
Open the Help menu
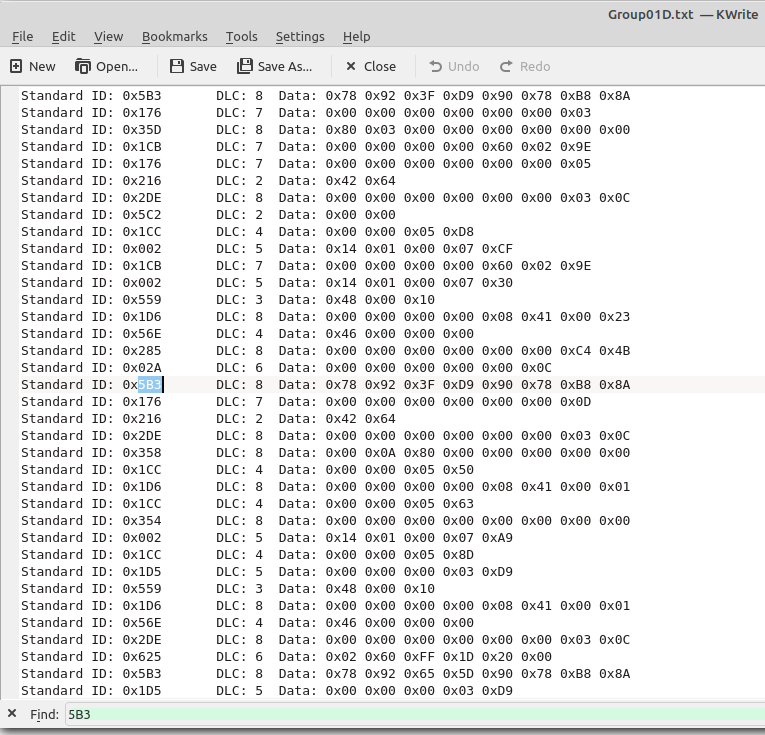point(356,37)
